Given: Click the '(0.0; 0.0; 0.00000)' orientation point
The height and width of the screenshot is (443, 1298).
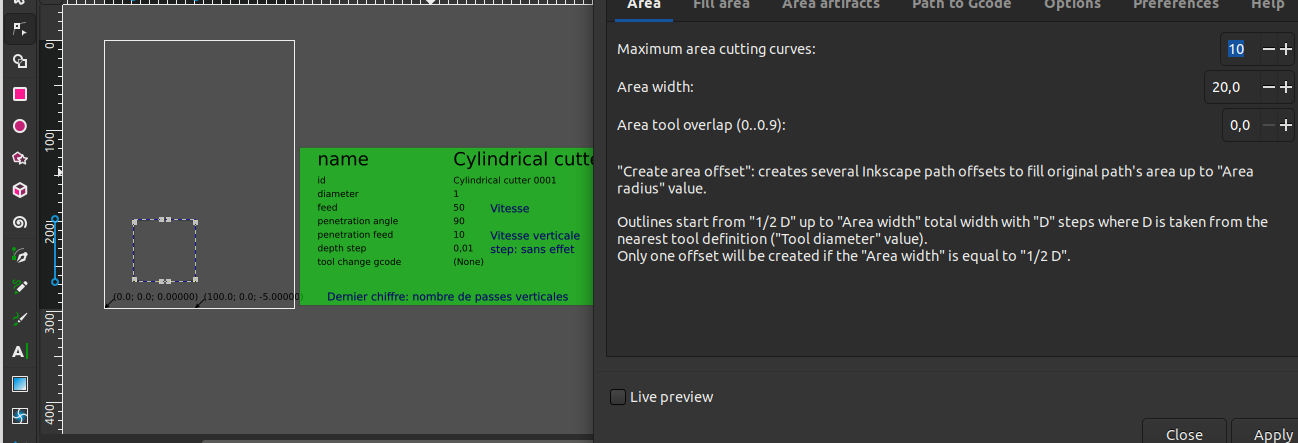Looking at the screenshot, I should point(156,297).
